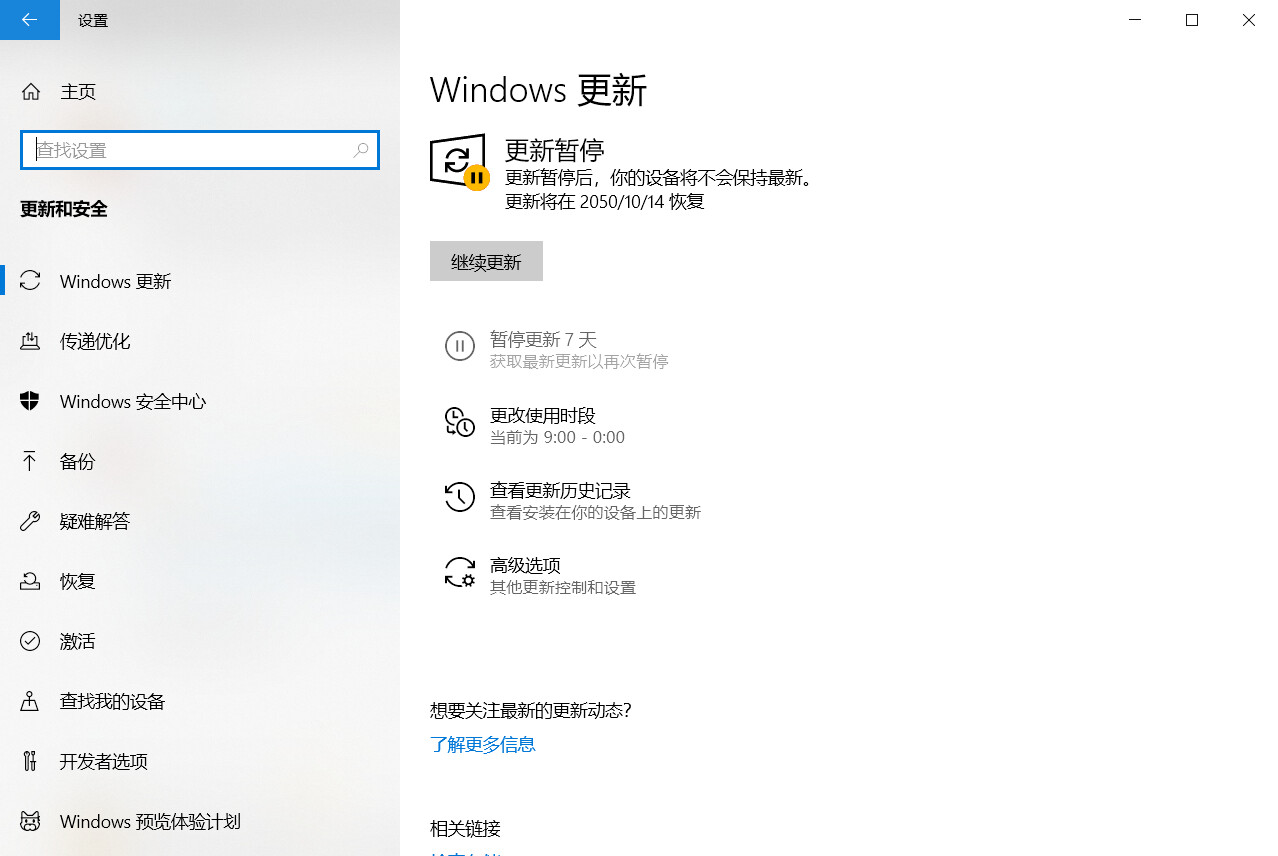Open the 激活 sidebar section
This screenshot has height=856, width=1278.
pos(200,641)
